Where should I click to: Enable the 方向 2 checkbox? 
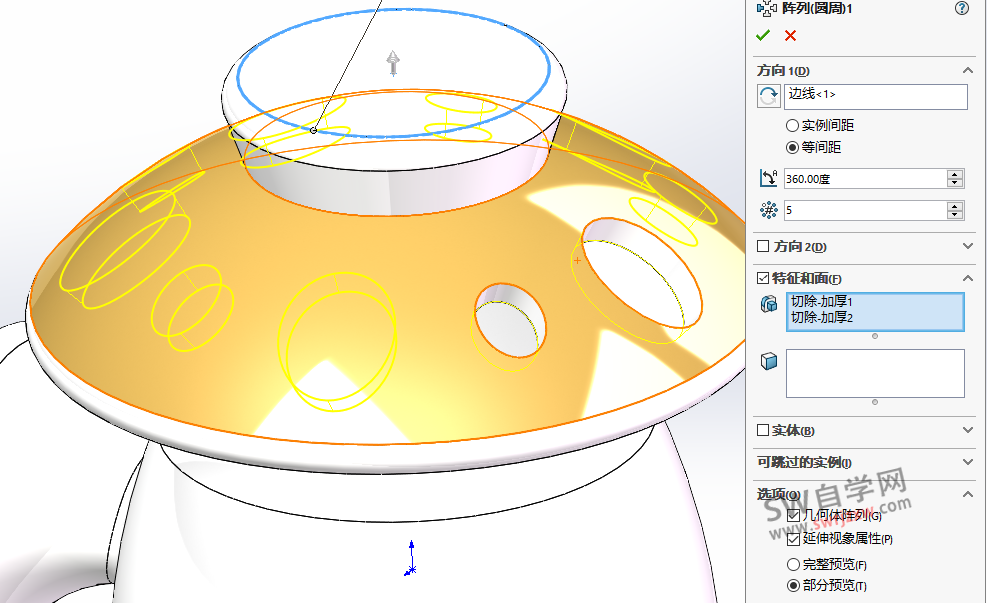pos(764,246)
